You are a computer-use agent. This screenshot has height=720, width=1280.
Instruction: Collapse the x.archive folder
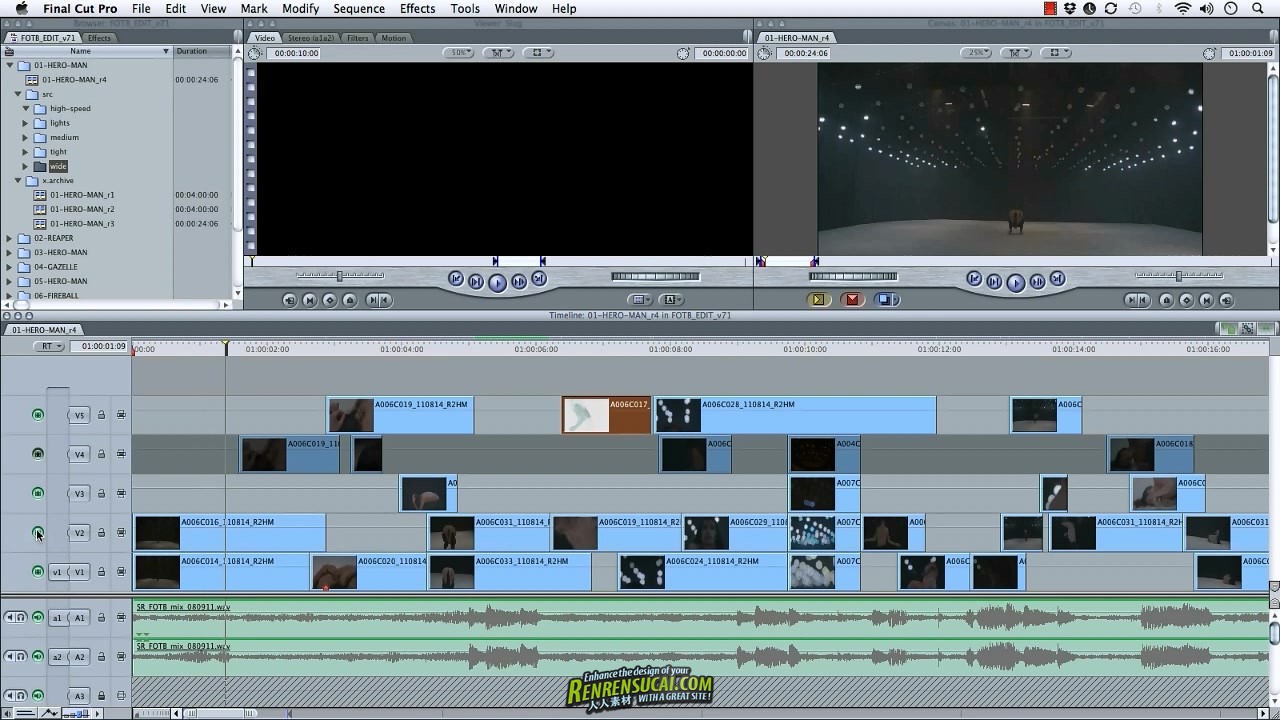point(18,181)
